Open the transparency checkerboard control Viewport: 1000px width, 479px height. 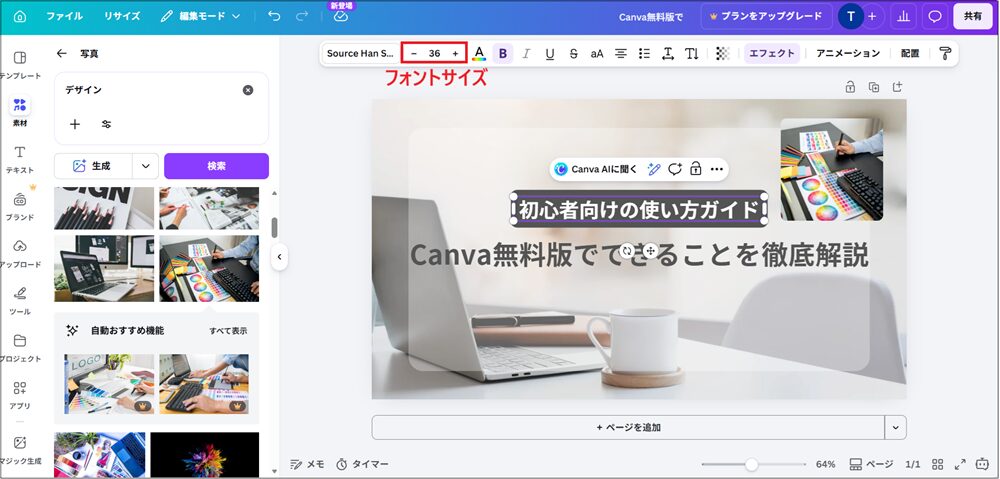point(722,54)
